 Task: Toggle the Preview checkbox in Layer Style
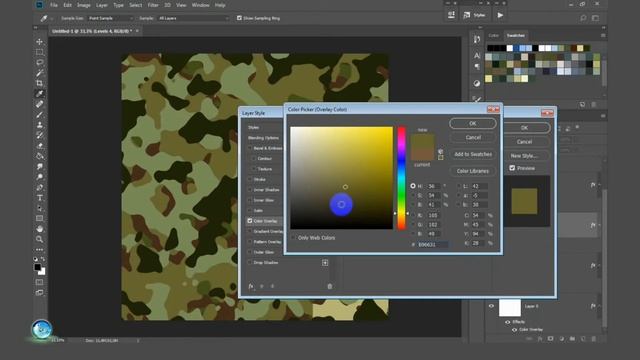point(512,168)
